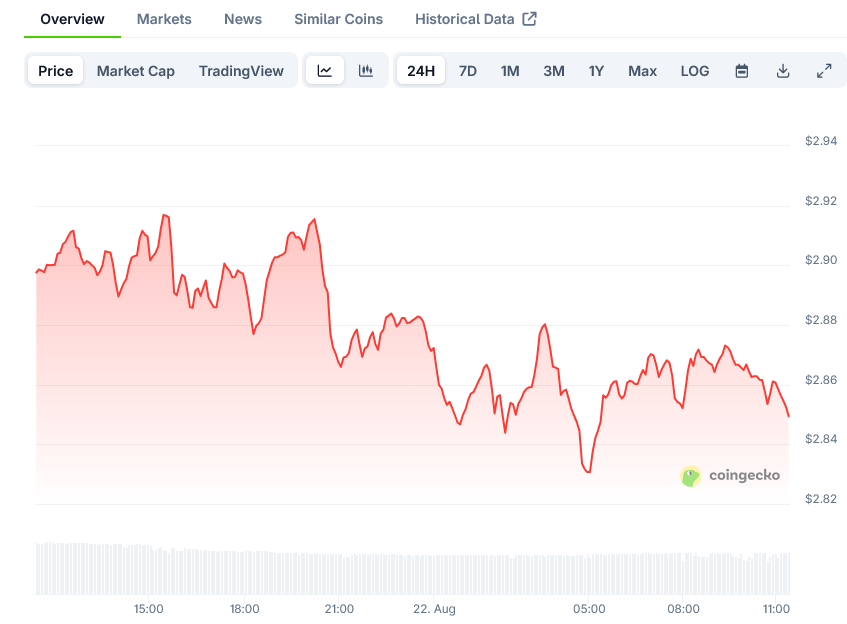Open the Overview tab
This screenshot has height=624, width=847.
coord(72,19)
